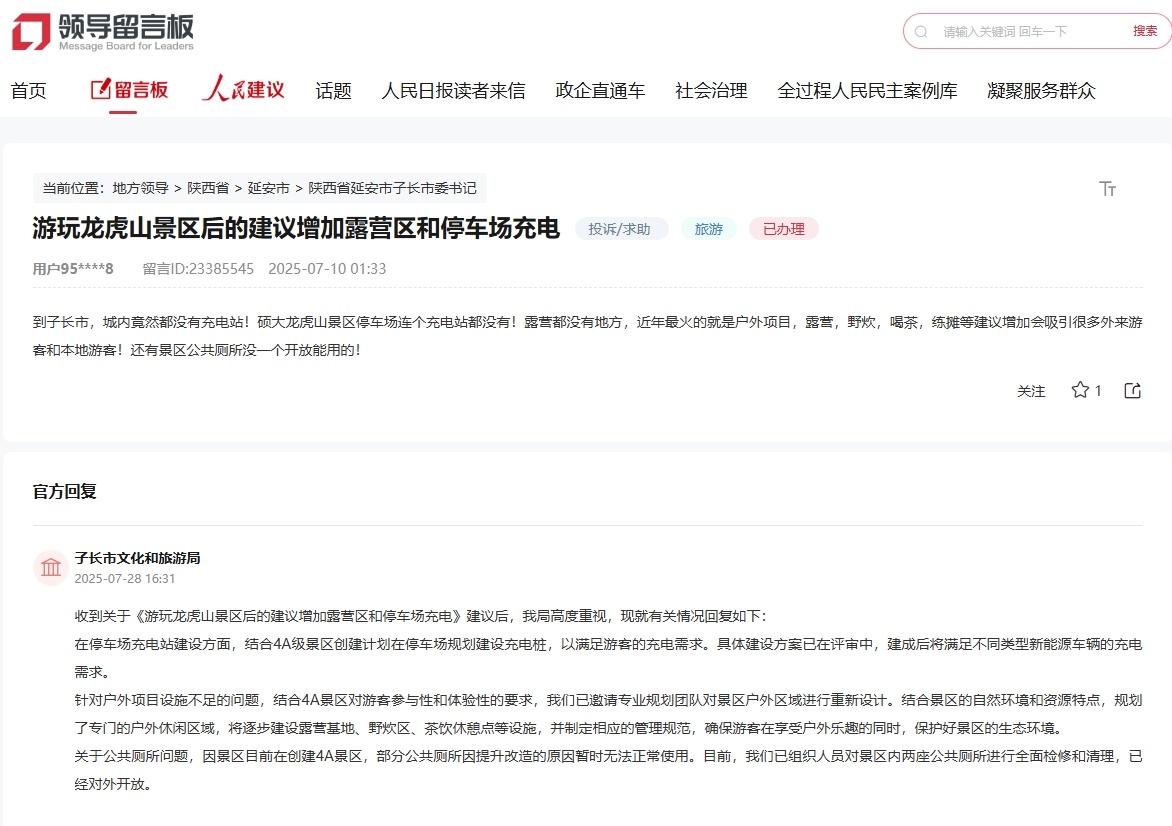Click the Message Board for Leaders logo
The height and width of the screenshot is (826, 1172).
[x=103, y=31]
